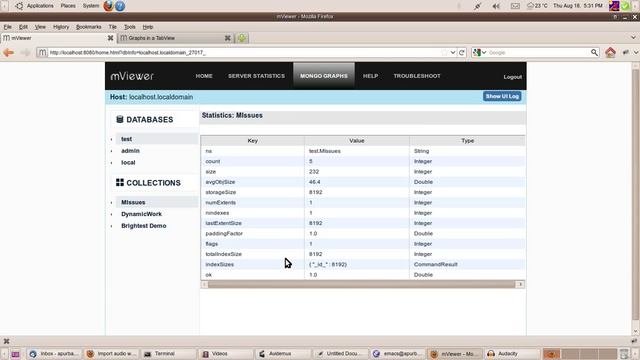Screen dimensions: 640x360
Task: Select the MONGO GRAPHS nav item
Action: tap(324, 76)
